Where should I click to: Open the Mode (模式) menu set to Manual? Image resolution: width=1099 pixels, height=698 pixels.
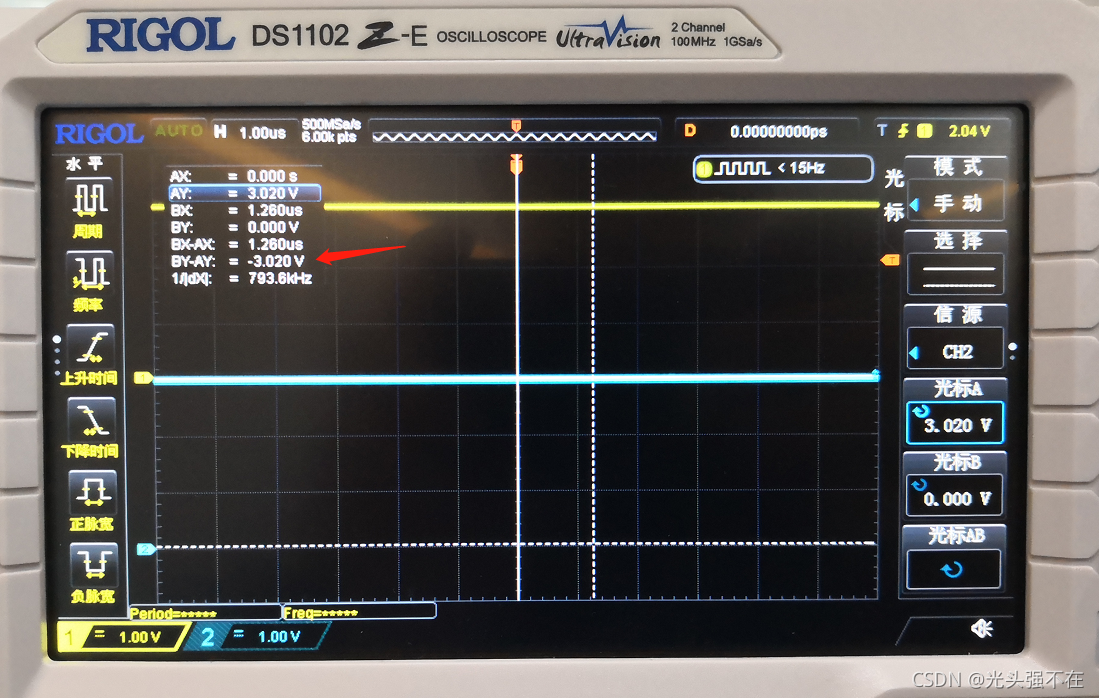[957, 189]
